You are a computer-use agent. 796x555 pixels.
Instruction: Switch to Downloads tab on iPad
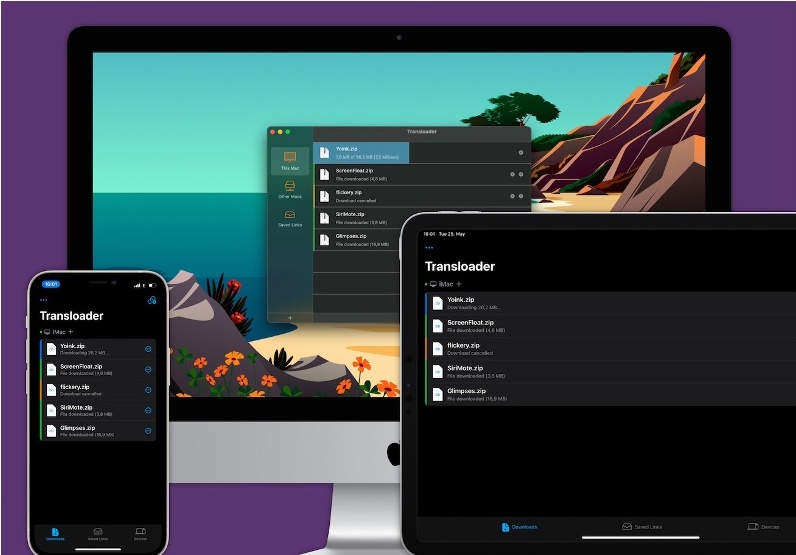pos(519,527)
